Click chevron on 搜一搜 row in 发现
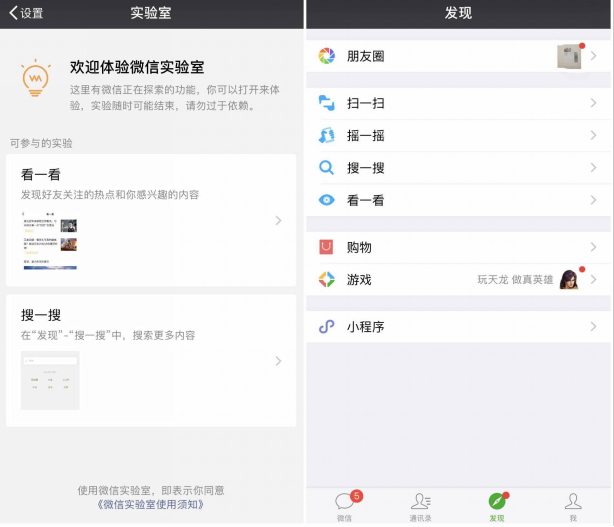 pyautogui.click(x=594, y=168)
